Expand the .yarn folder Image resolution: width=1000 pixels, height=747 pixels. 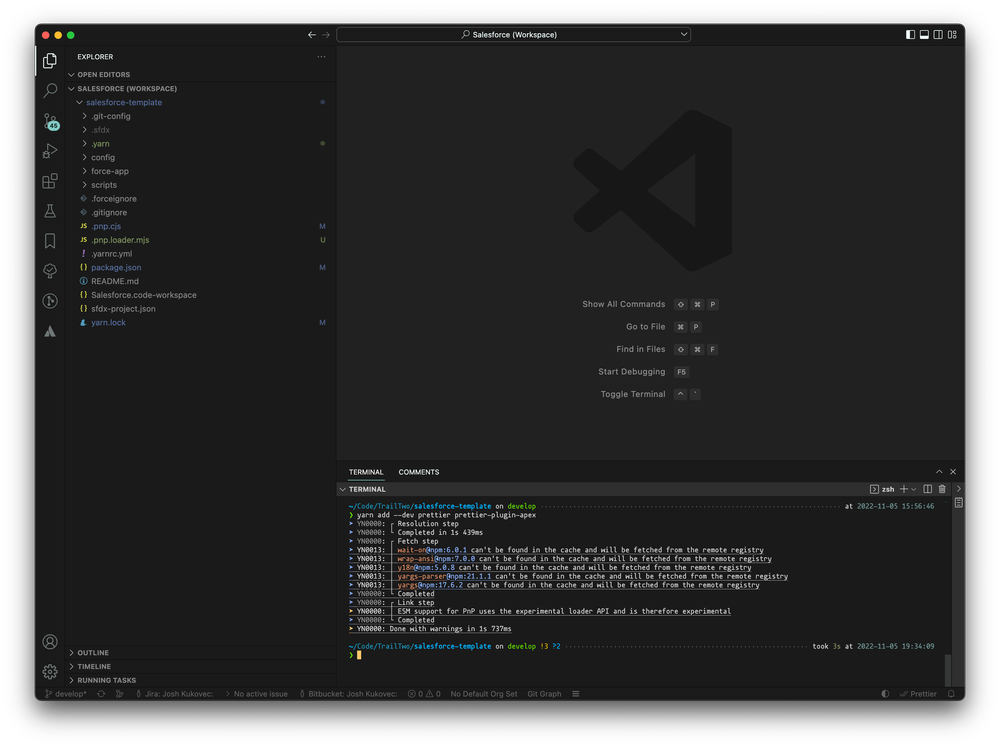point(201,144)
